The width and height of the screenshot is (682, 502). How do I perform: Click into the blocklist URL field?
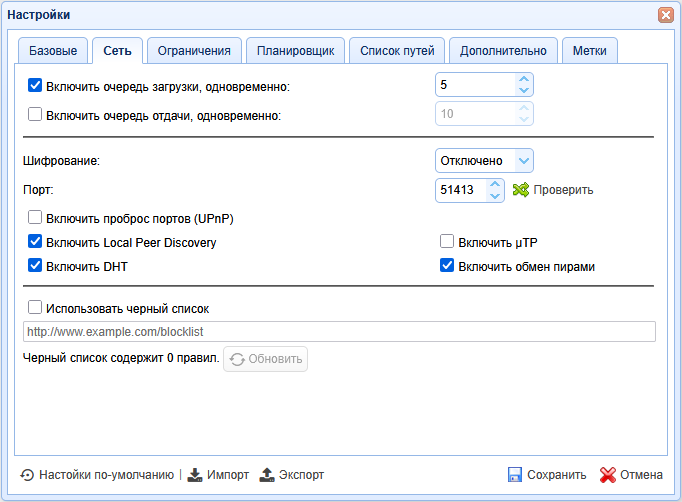coord(339,331)
